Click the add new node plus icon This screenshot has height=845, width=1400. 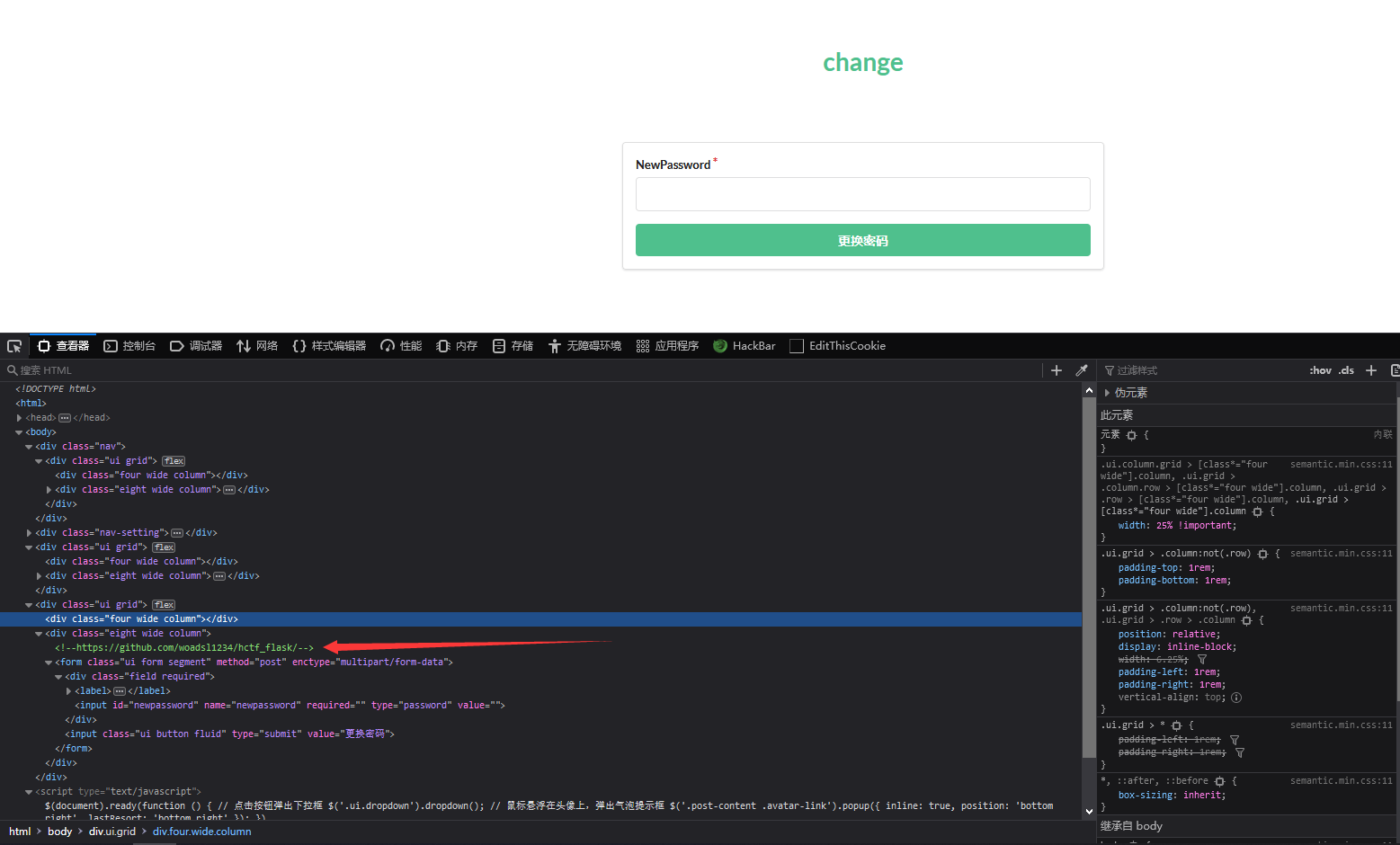(1057, 370)
